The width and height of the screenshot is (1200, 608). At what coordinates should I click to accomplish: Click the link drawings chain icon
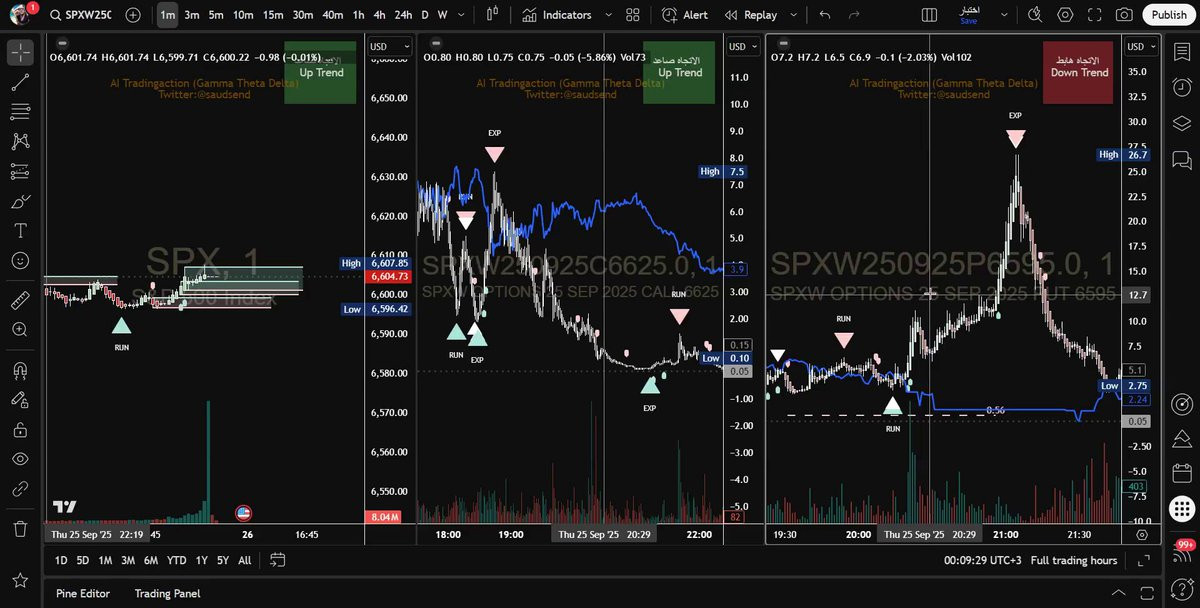click(20, 489)
